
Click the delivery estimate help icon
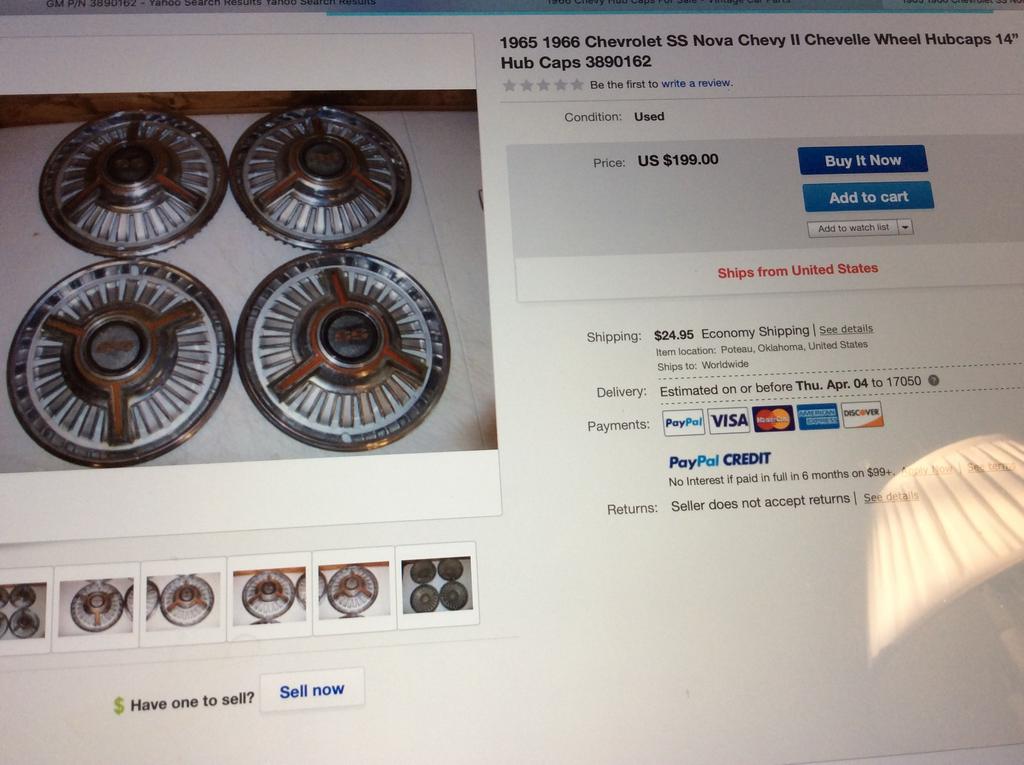pyautogui.click(x=934, y=380)
